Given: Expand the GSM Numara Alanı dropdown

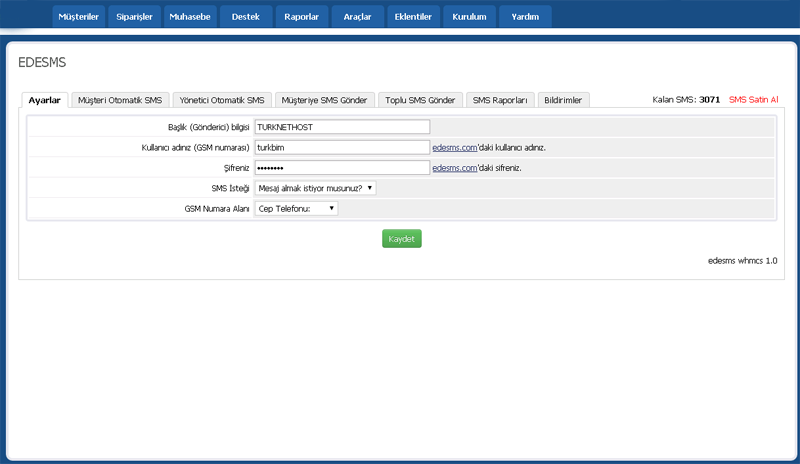Looking at the screenshot, I should (297, 208).
